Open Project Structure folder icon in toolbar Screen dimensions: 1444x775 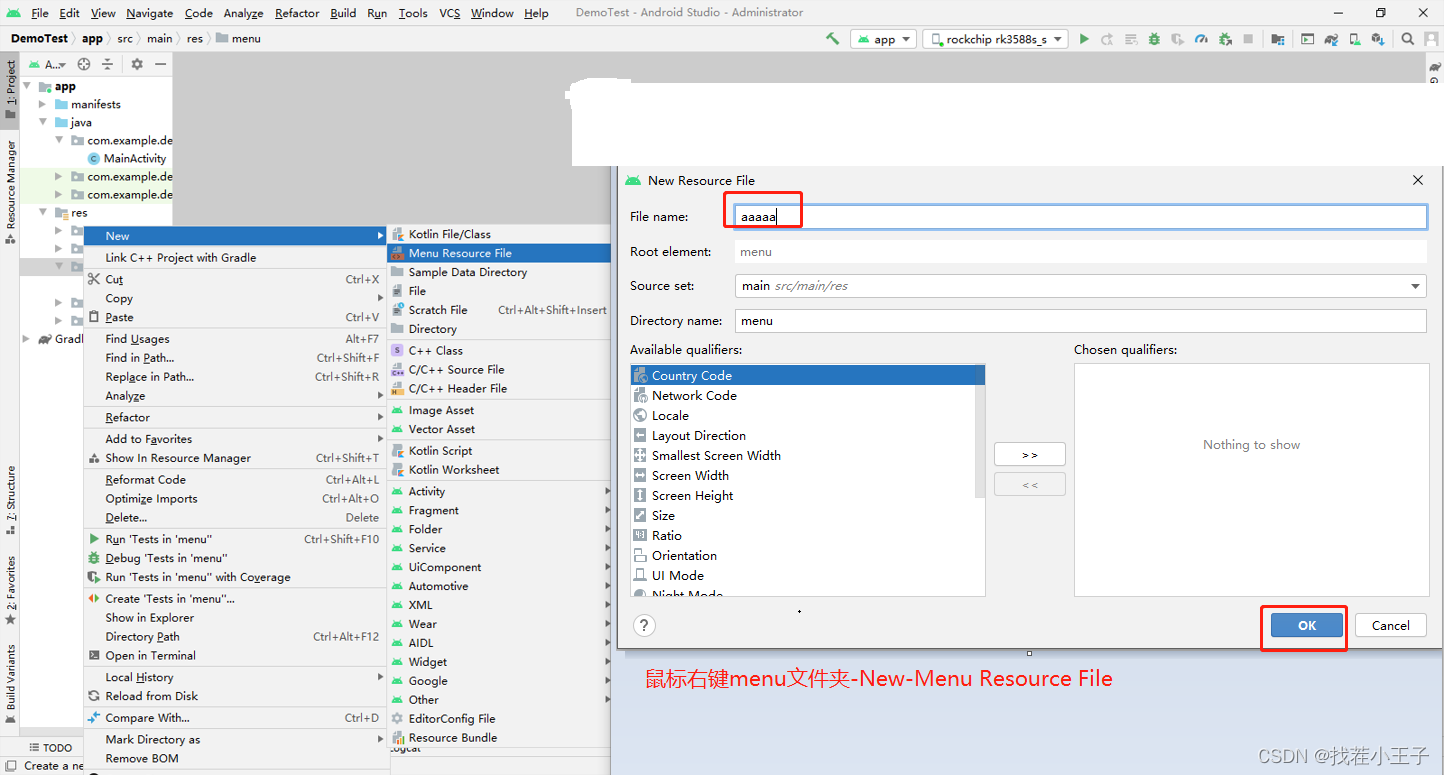[1278, 39]
